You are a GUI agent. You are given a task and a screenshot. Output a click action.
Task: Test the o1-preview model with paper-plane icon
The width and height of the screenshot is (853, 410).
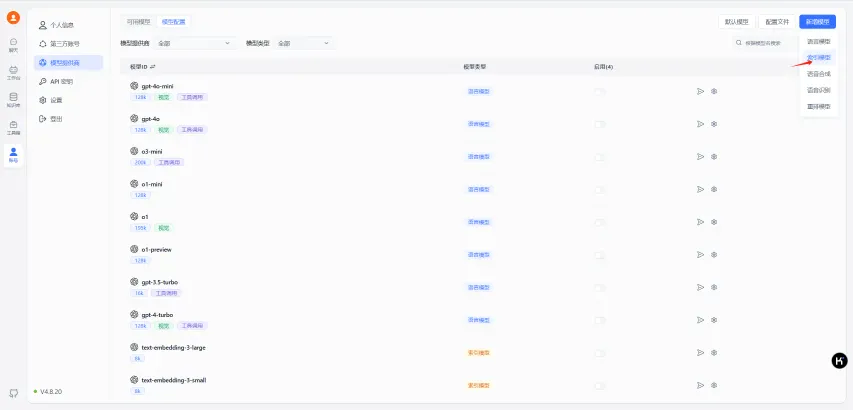[700, 254]
